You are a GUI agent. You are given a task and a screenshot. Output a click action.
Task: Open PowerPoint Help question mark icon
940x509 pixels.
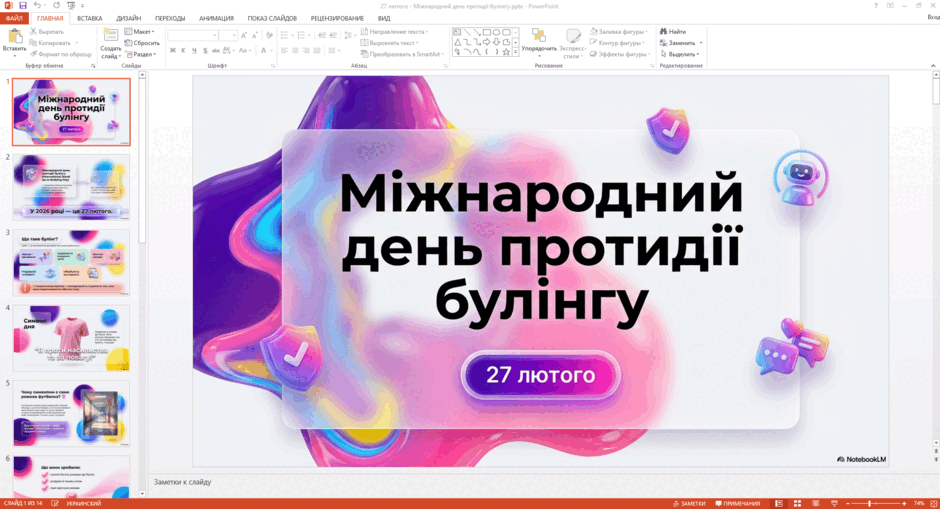coord(875,5)
